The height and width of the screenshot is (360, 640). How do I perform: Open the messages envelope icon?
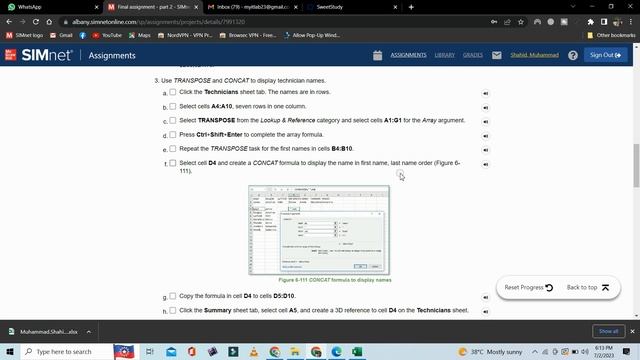[x=496, y=55]
